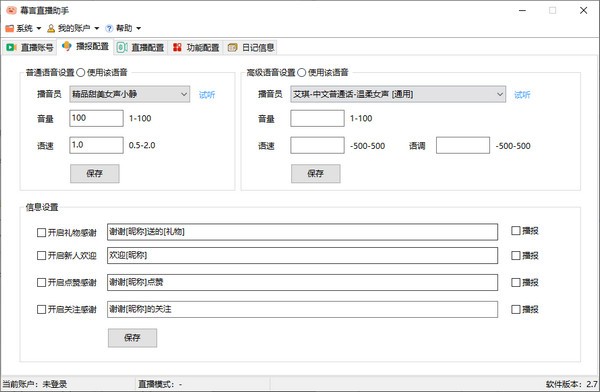Switch to the 直播配置 tab
Viewport: 600px width, 392px height.
coord(141,47)
